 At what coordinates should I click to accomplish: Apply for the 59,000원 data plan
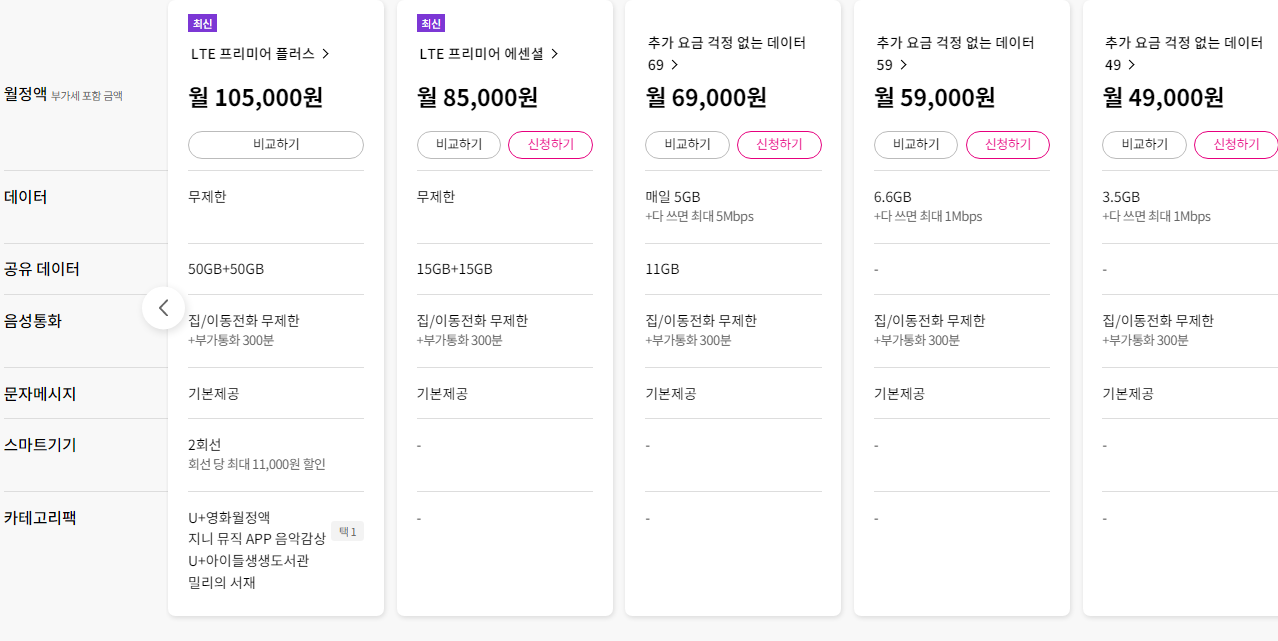[x=1008, y=145]
